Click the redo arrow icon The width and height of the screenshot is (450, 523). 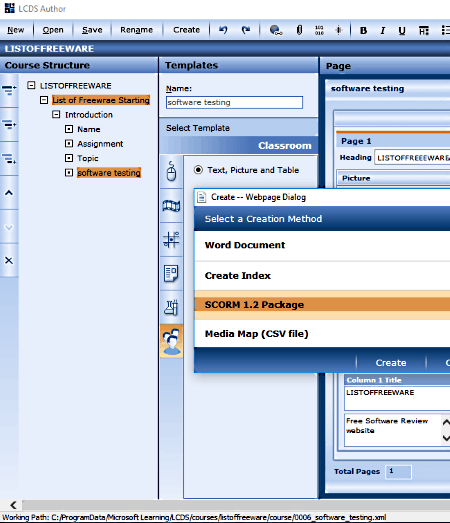[x=246, y=30]
